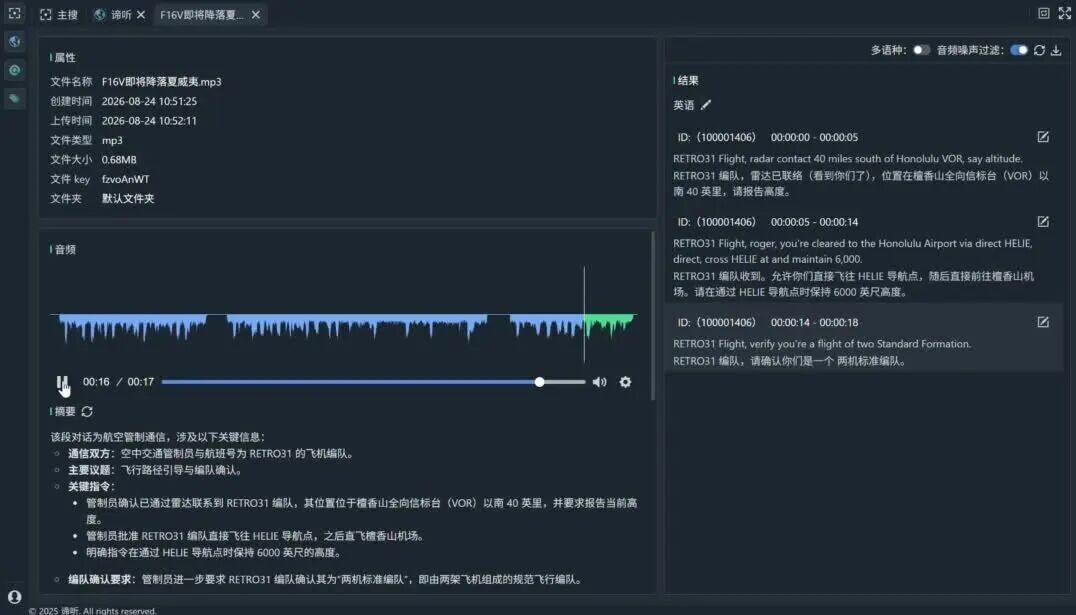
Task: Edit the 00:00:05 - 00:00:14 segment
Action: click(x=1043, y=222)
